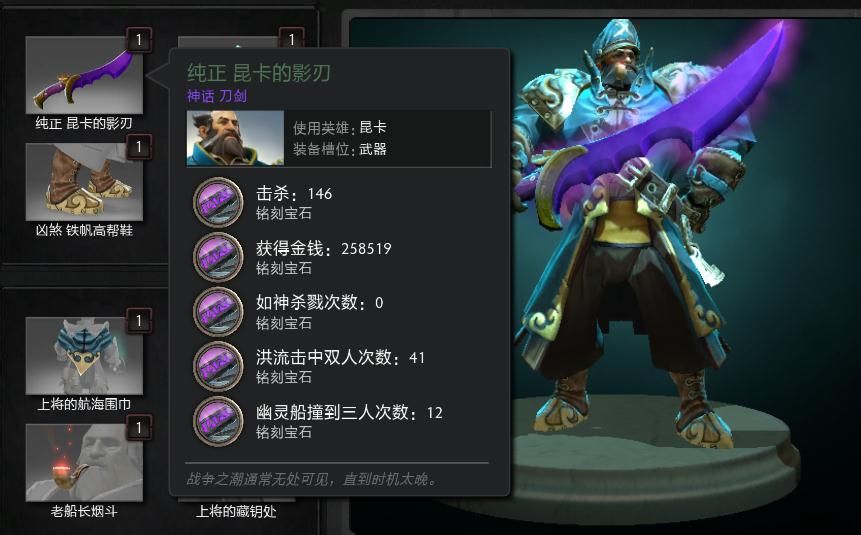The image size is (861, 535).
Task: Click the 获得金钱 inscribed gem icon
Action: click(218, 257)
